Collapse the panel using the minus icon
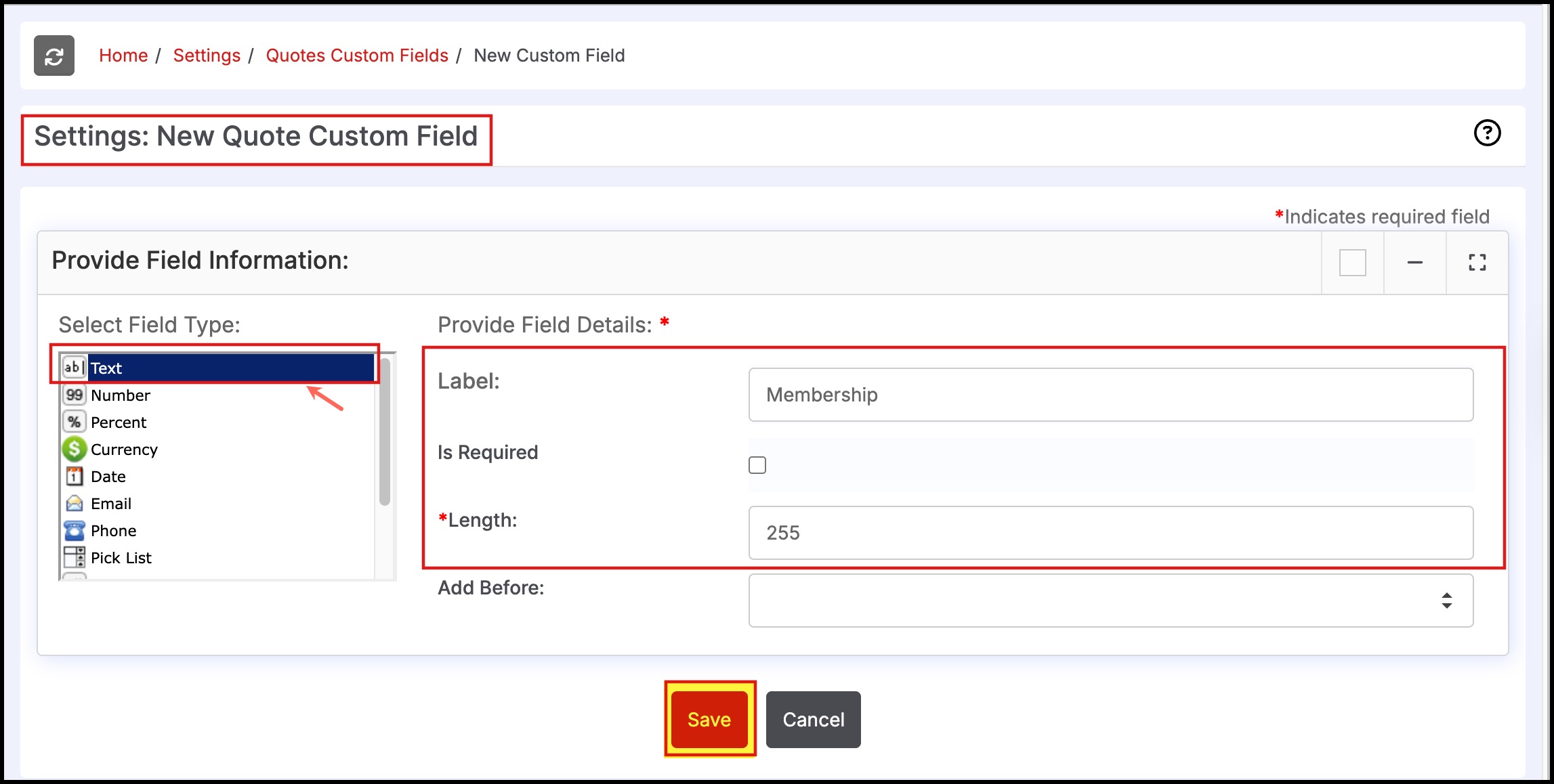Image resolution: width=1554 pixels, height=784 pixels. pyautogui.click(x=1414, y=263)
